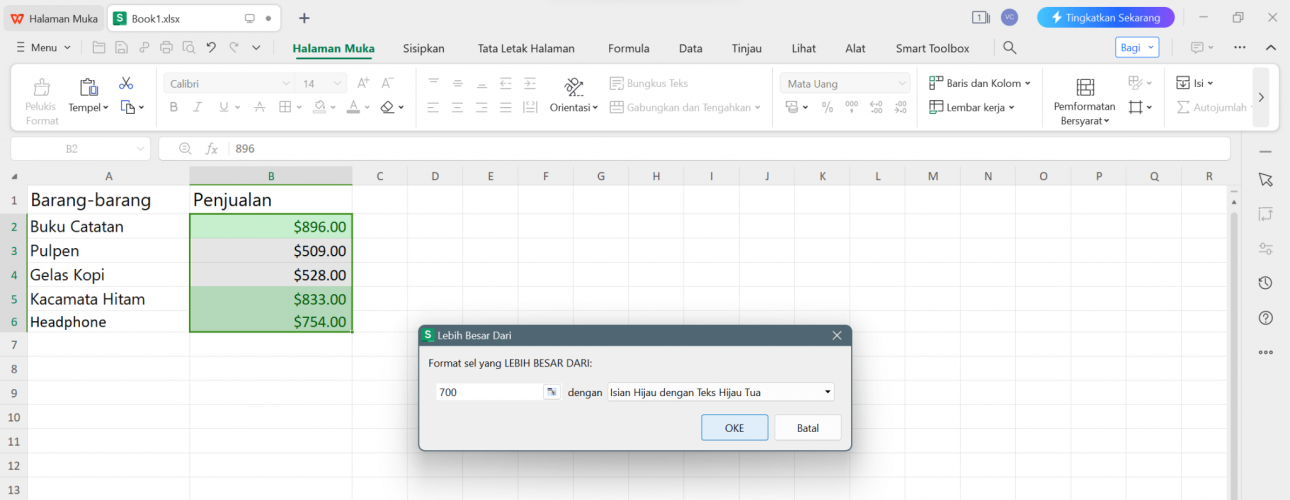Toggle center text alignment

pyautogui.click(x=457, y=107)
